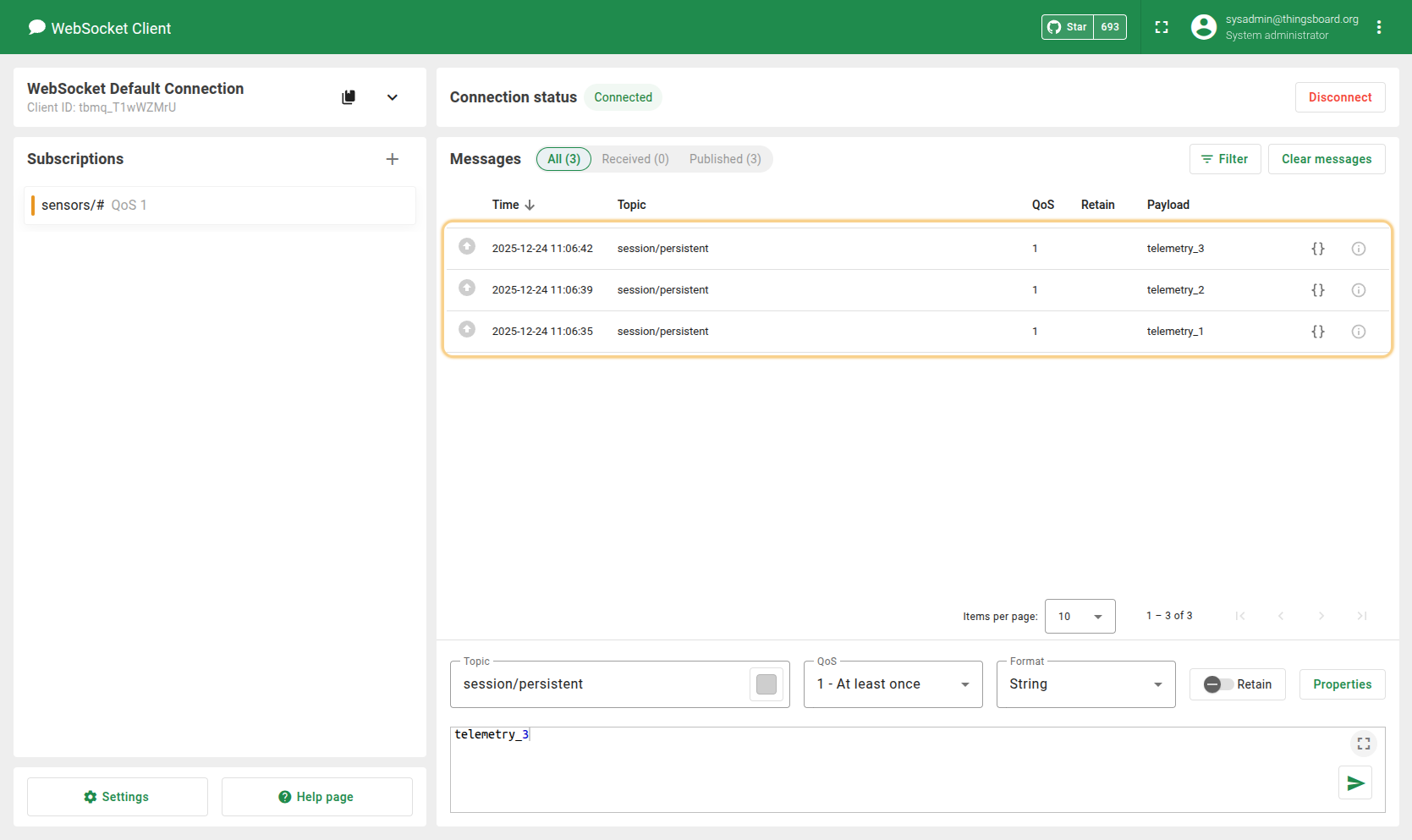Open the Format String dropdown
Viewport: 1412px width, 840px height.
pos(1085,684)
